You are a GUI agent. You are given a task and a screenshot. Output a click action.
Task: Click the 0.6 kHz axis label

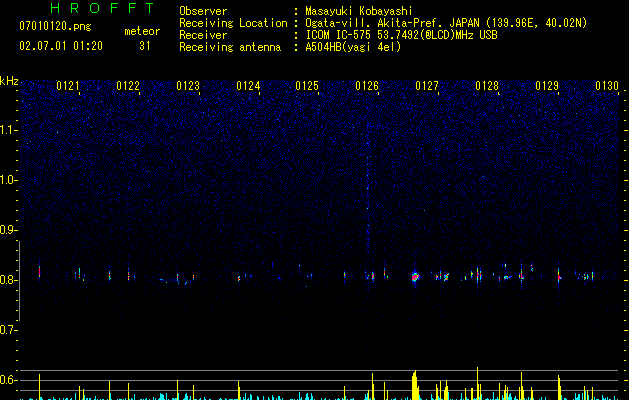click(8, 380)
